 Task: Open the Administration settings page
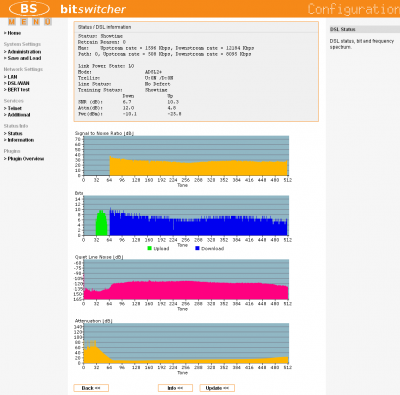click(x=24, y=52)
